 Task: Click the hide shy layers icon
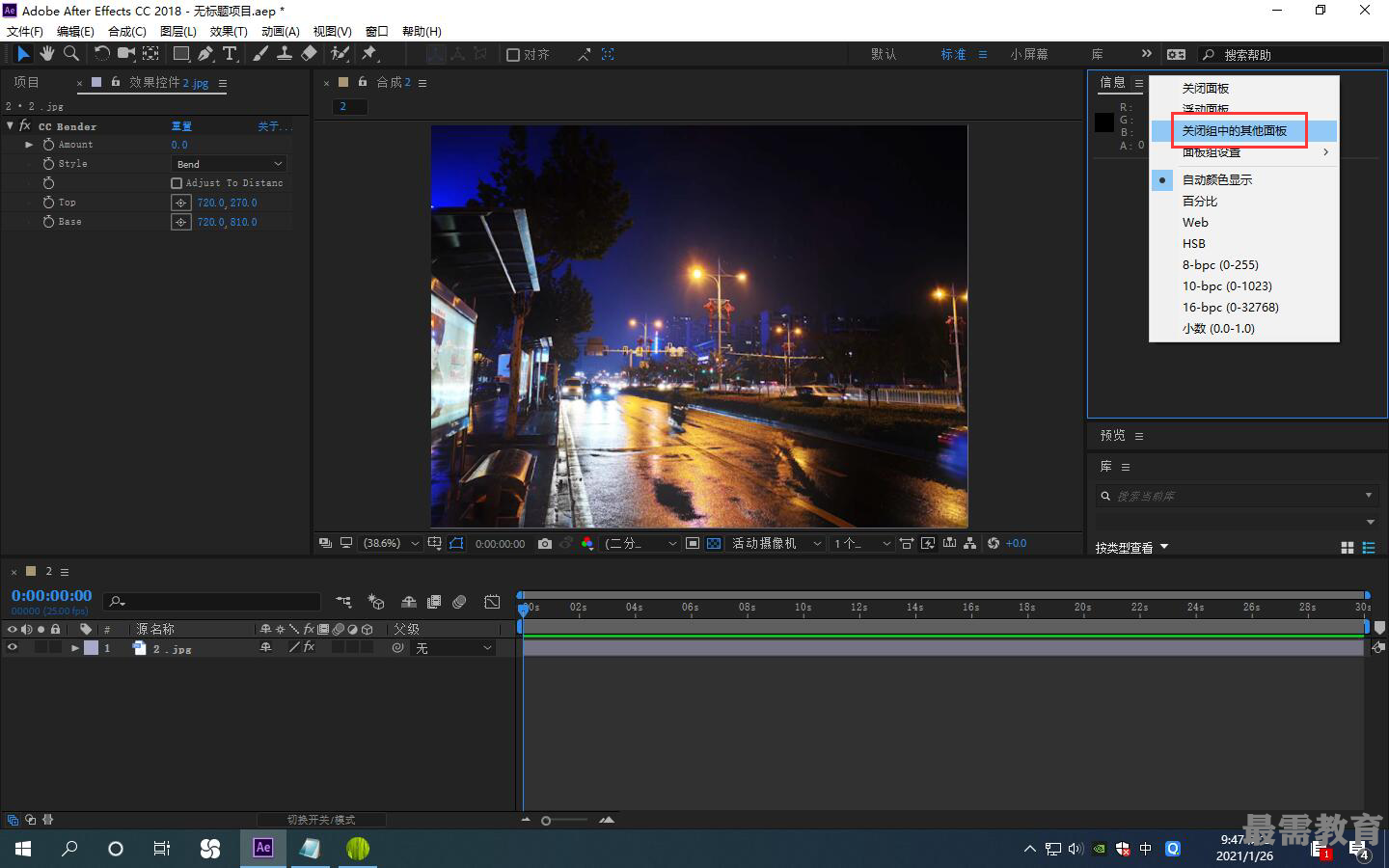click(x=408, y=602)
